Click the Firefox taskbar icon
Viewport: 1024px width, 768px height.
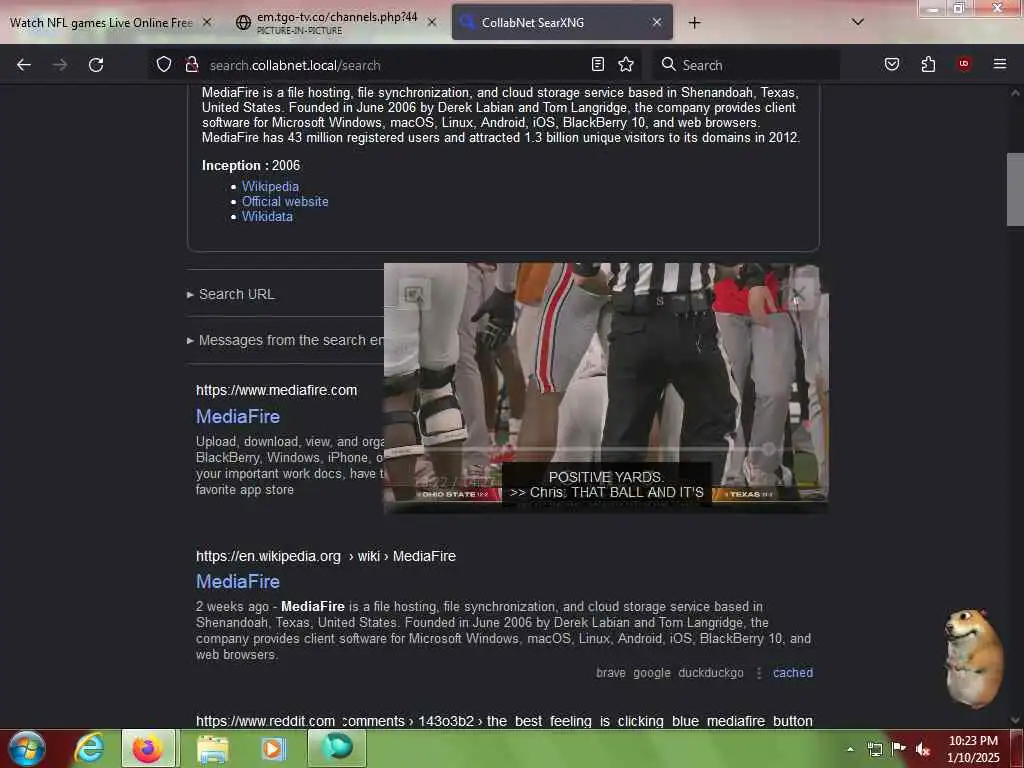click(148, 748)
